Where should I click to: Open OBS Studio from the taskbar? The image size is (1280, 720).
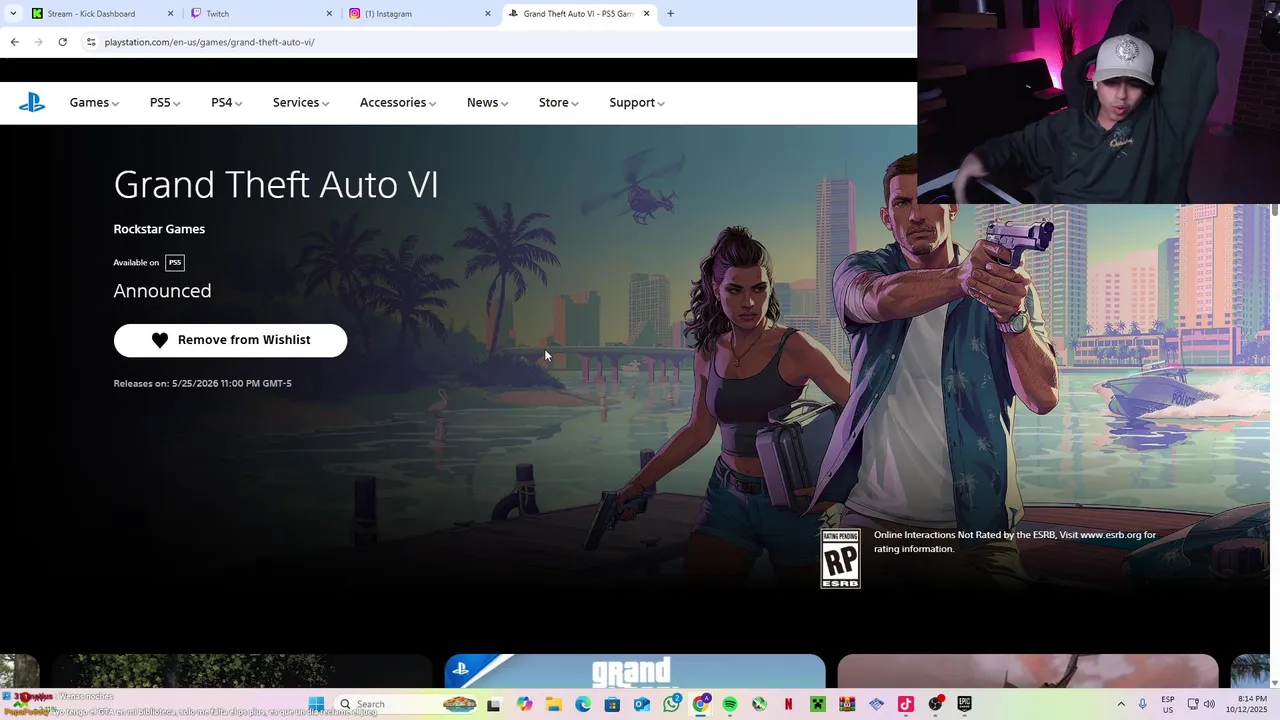click(935, 704)
